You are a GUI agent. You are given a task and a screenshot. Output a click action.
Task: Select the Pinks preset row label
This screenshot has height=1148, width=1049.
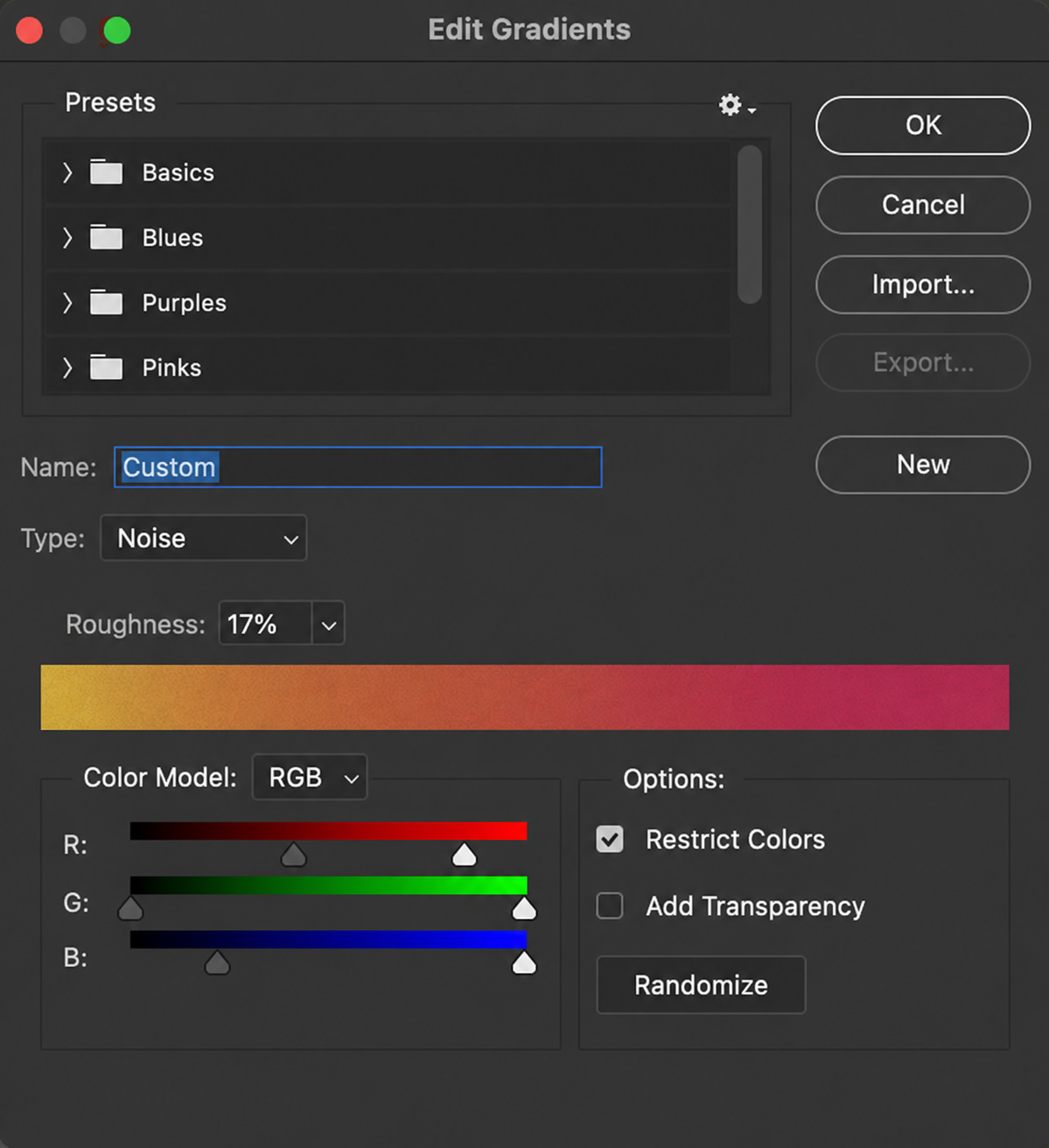click(x=172, y=367)
